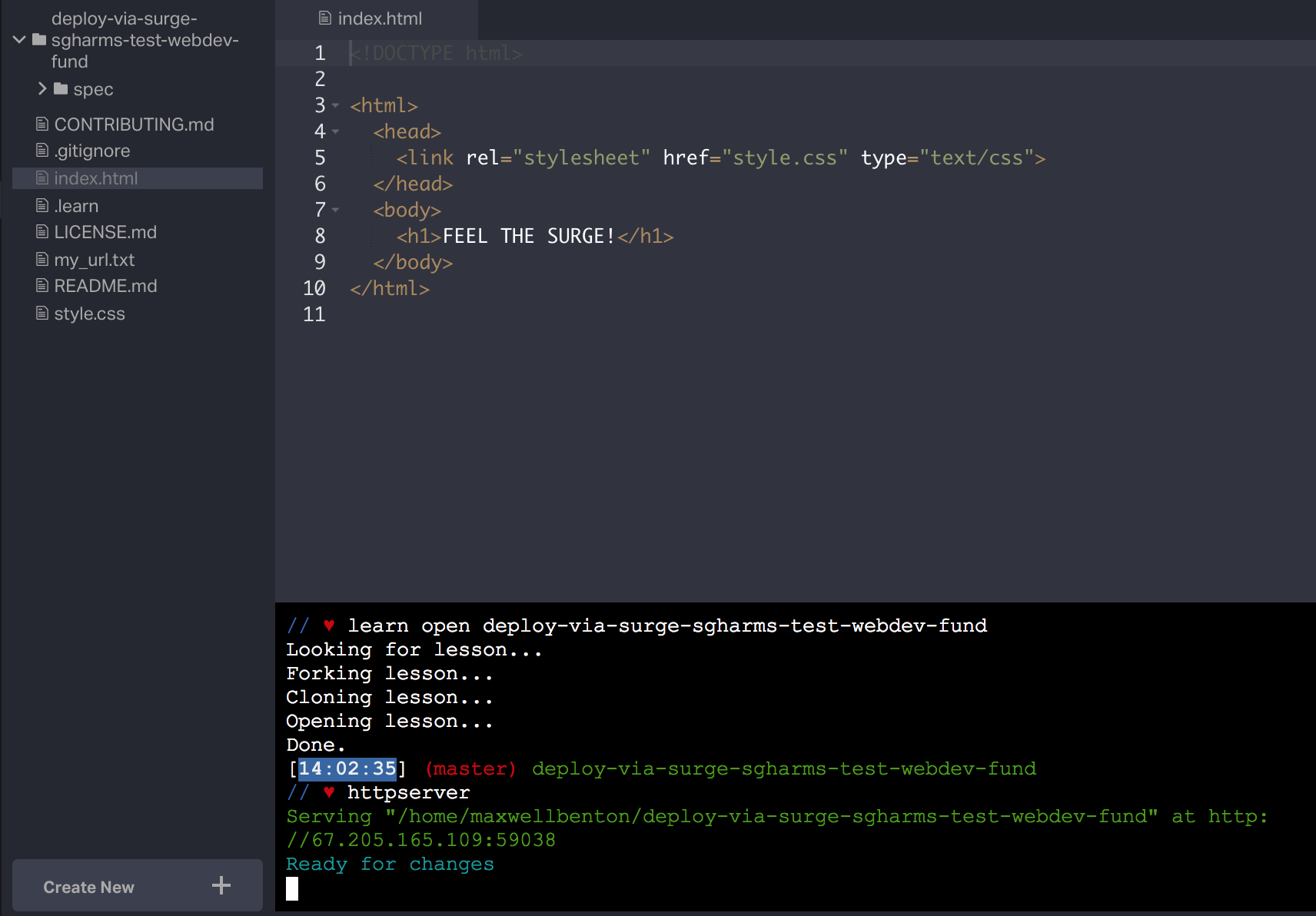Click the closing </html> tag
The height and width of the screenshot is (916, 1316).
click(390, 288)
